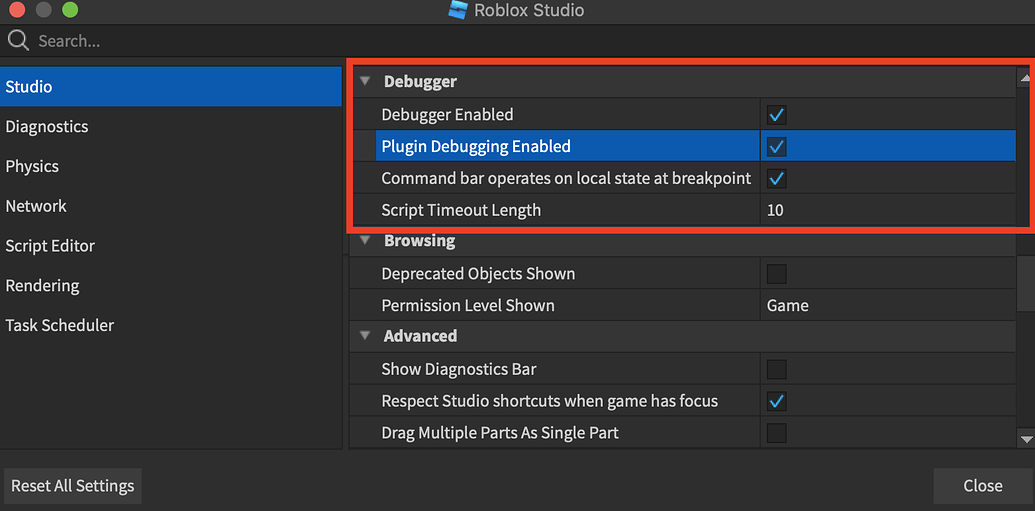Screen dimensions: 1035x511
Task: Click Reset All Settings button
Action: 73,486
